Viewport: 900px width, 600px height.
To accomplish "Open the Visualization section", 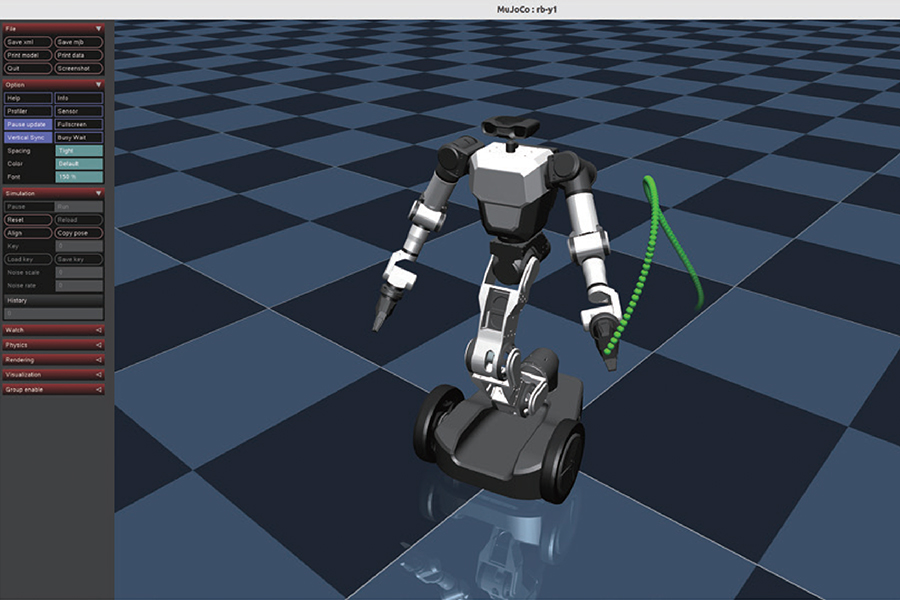I will (x=53, y=374).
